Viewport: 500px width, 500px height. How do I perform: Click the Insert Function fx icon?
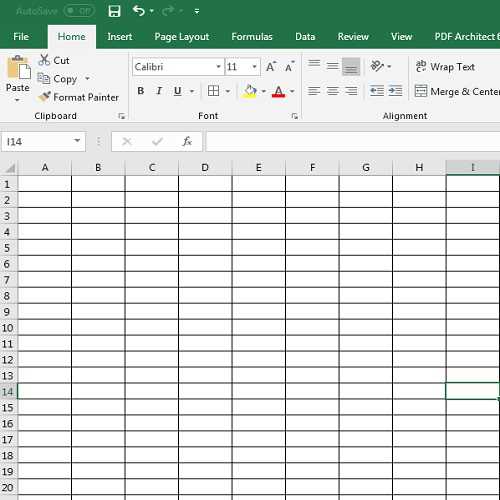click(187, 141)
